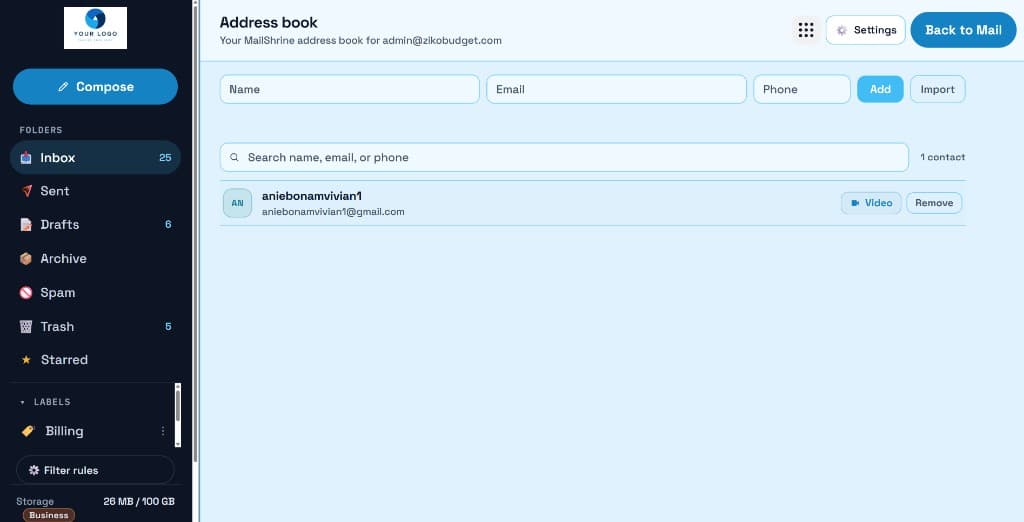Image resolution: width=1024 pixels, height=522 pixels.
Task: Remove contact aniebonamvivian1
Action: click(934, 203)
